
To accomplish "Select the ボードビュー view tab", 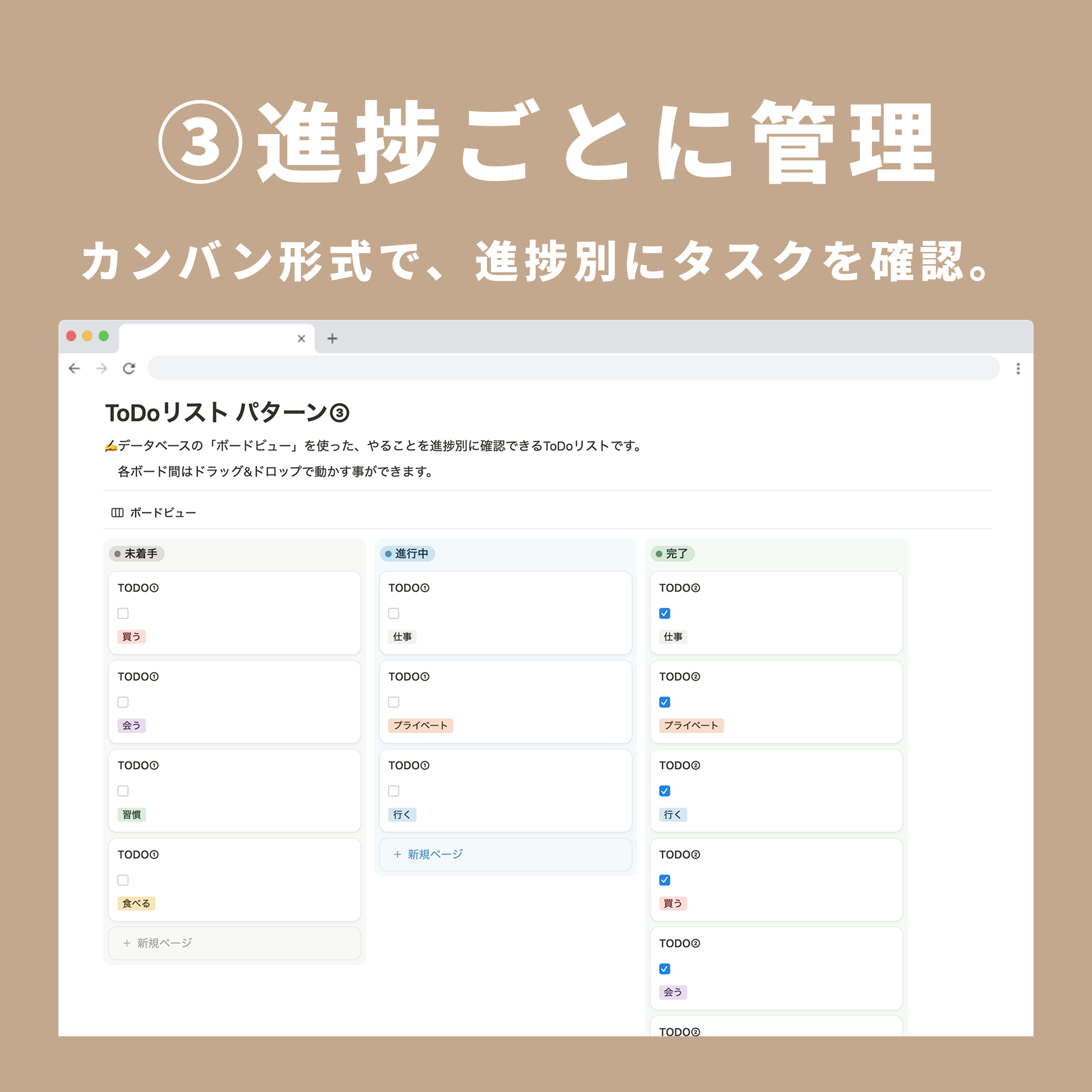I will [x=163, y=513].
